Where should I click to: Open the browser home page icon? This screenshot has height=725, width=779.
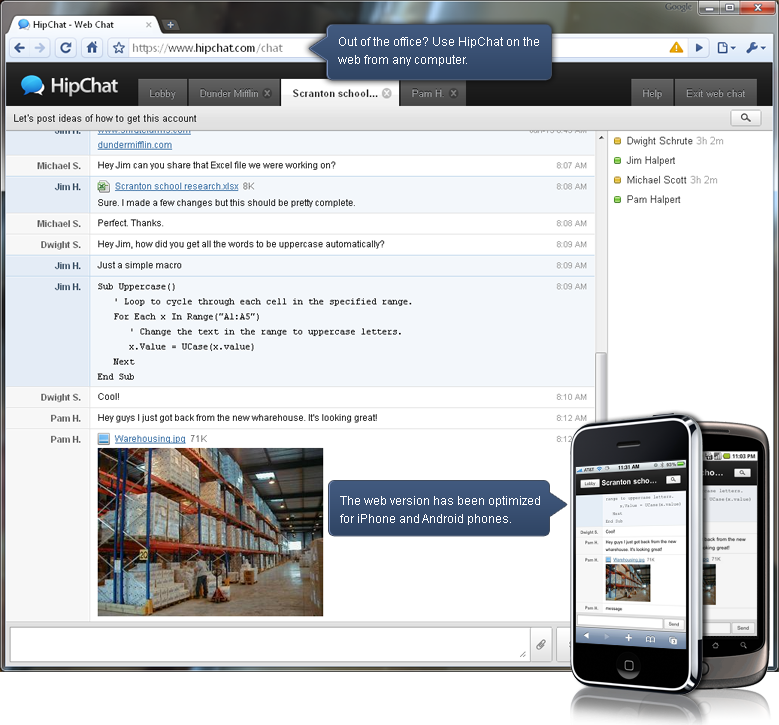click(92, 48)
